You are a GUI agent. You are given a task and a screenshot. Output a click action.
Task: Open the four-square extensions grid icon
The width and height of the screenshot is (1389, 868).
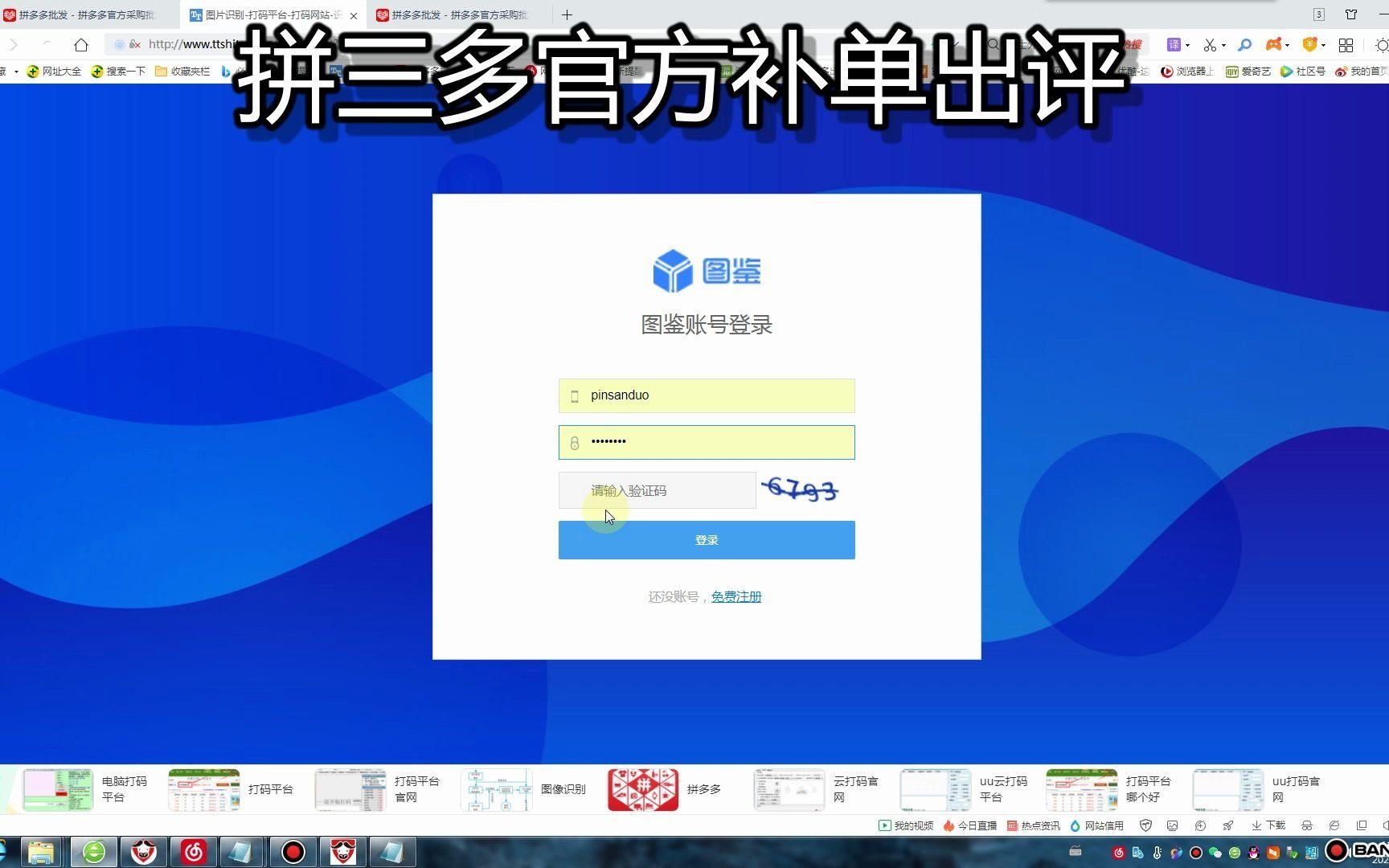[x=1346, y=45]
